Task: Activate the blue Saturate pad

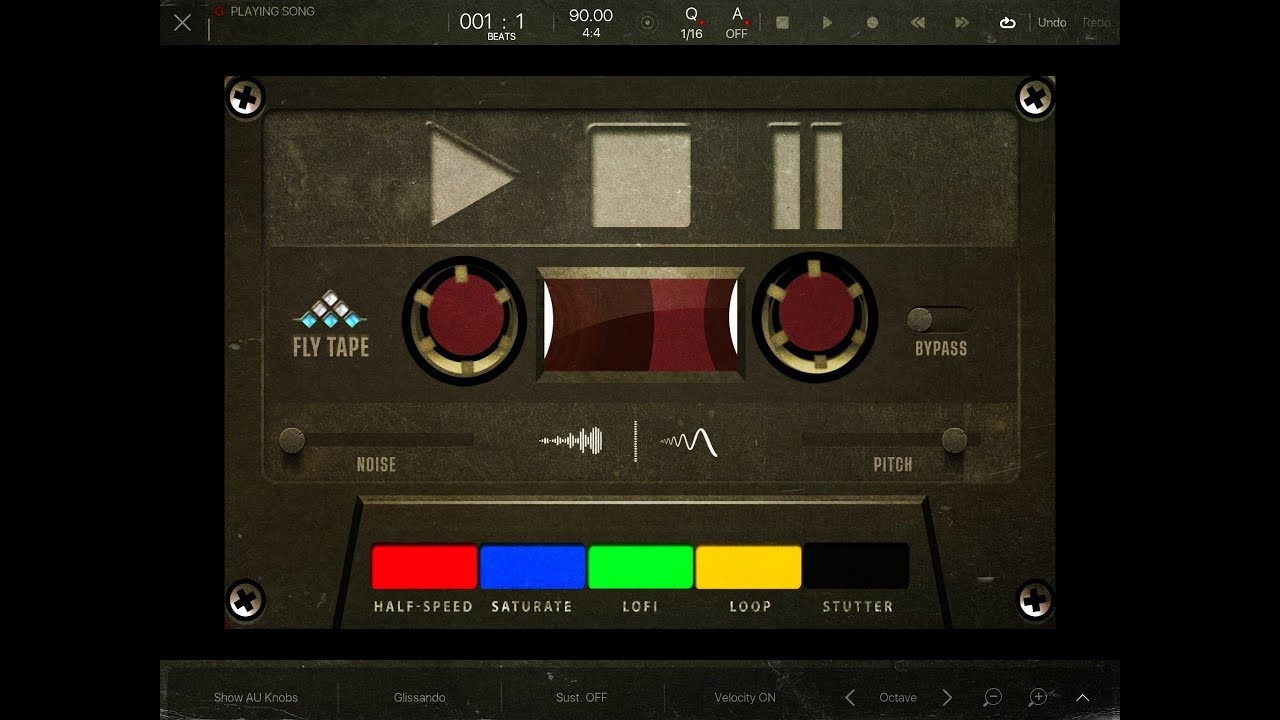Action: click(x=532, y=567)
